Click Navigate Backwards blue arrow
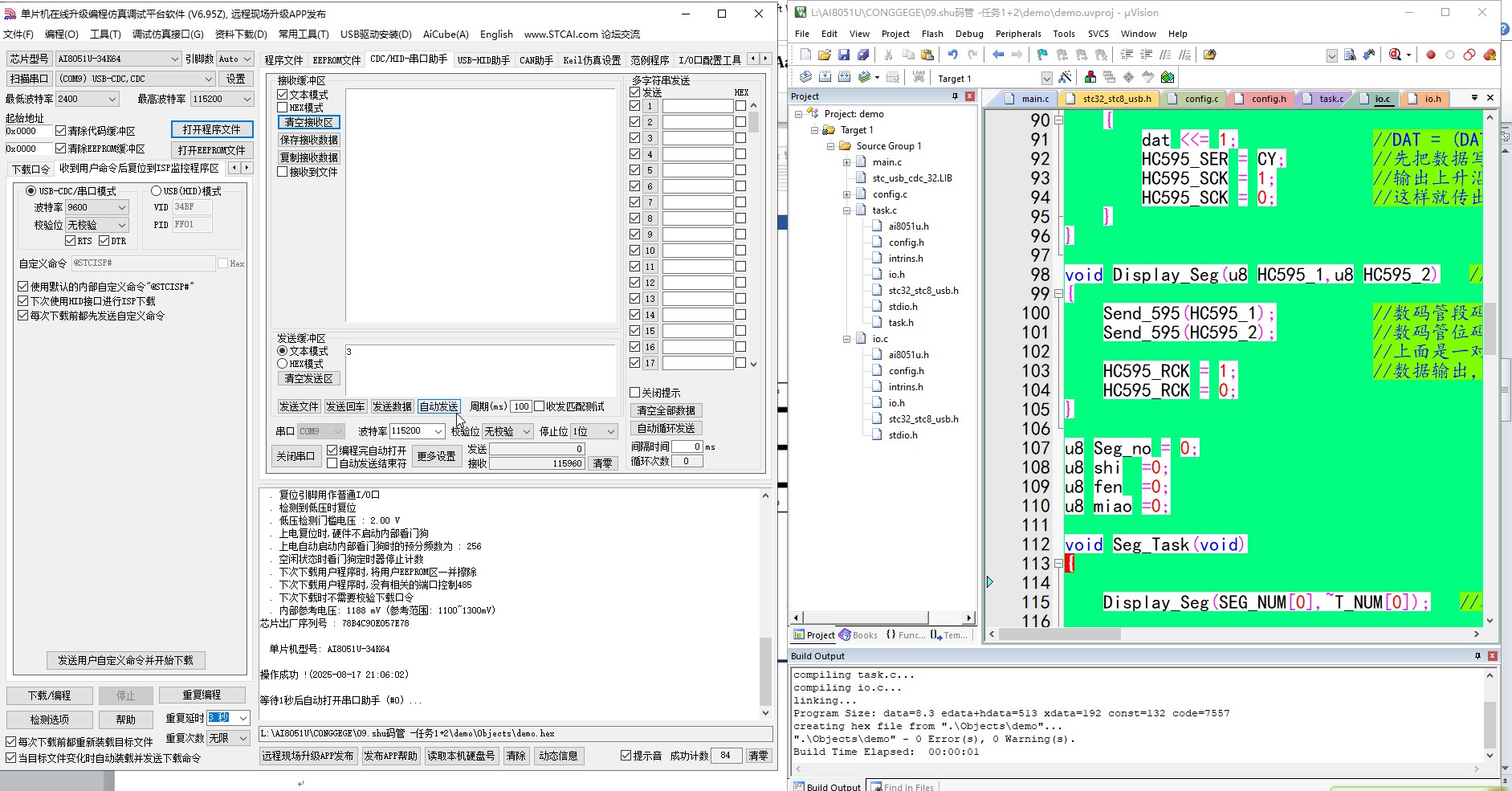The image size is (1512, 791). pyautogui.click(x=998, y=55)
